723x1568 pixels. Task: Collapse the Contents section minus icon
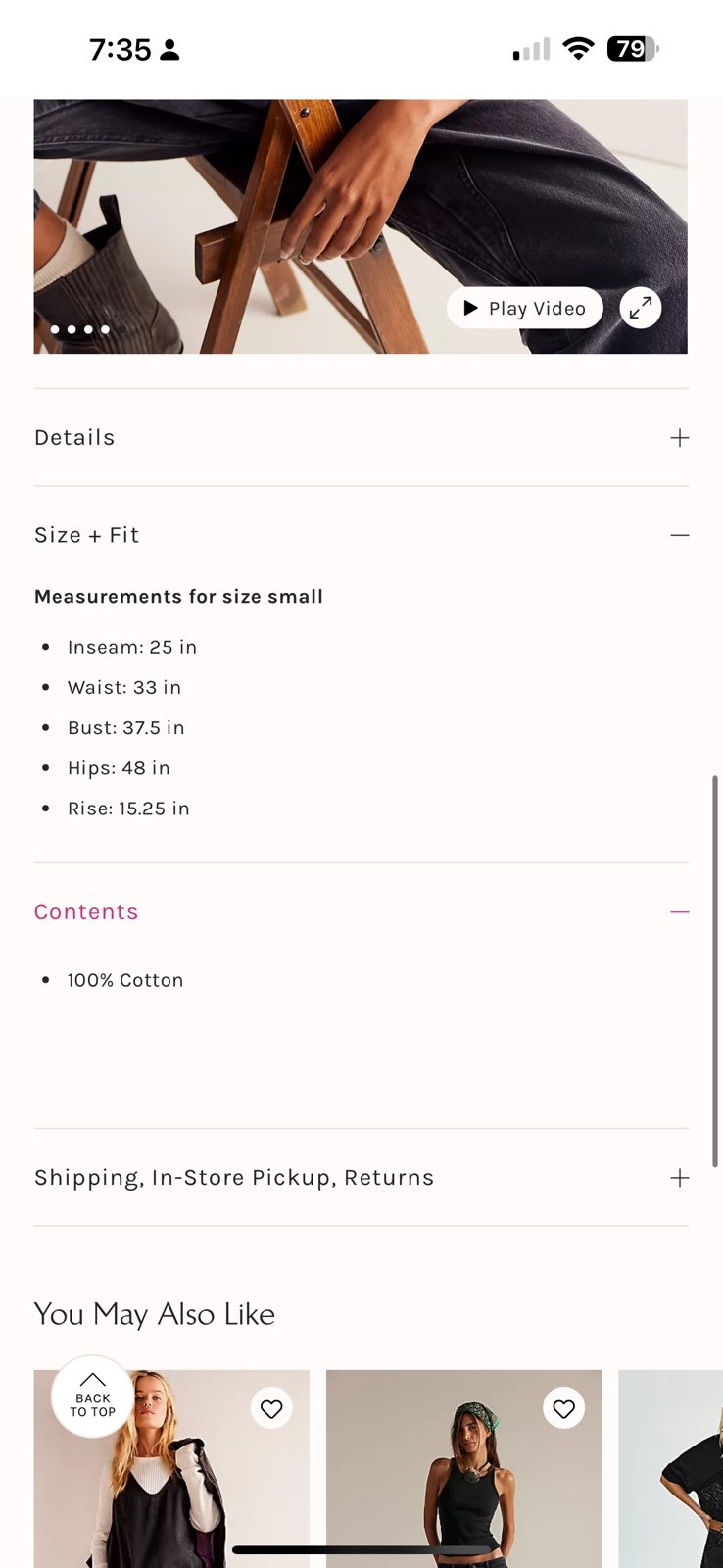(680, 911)
